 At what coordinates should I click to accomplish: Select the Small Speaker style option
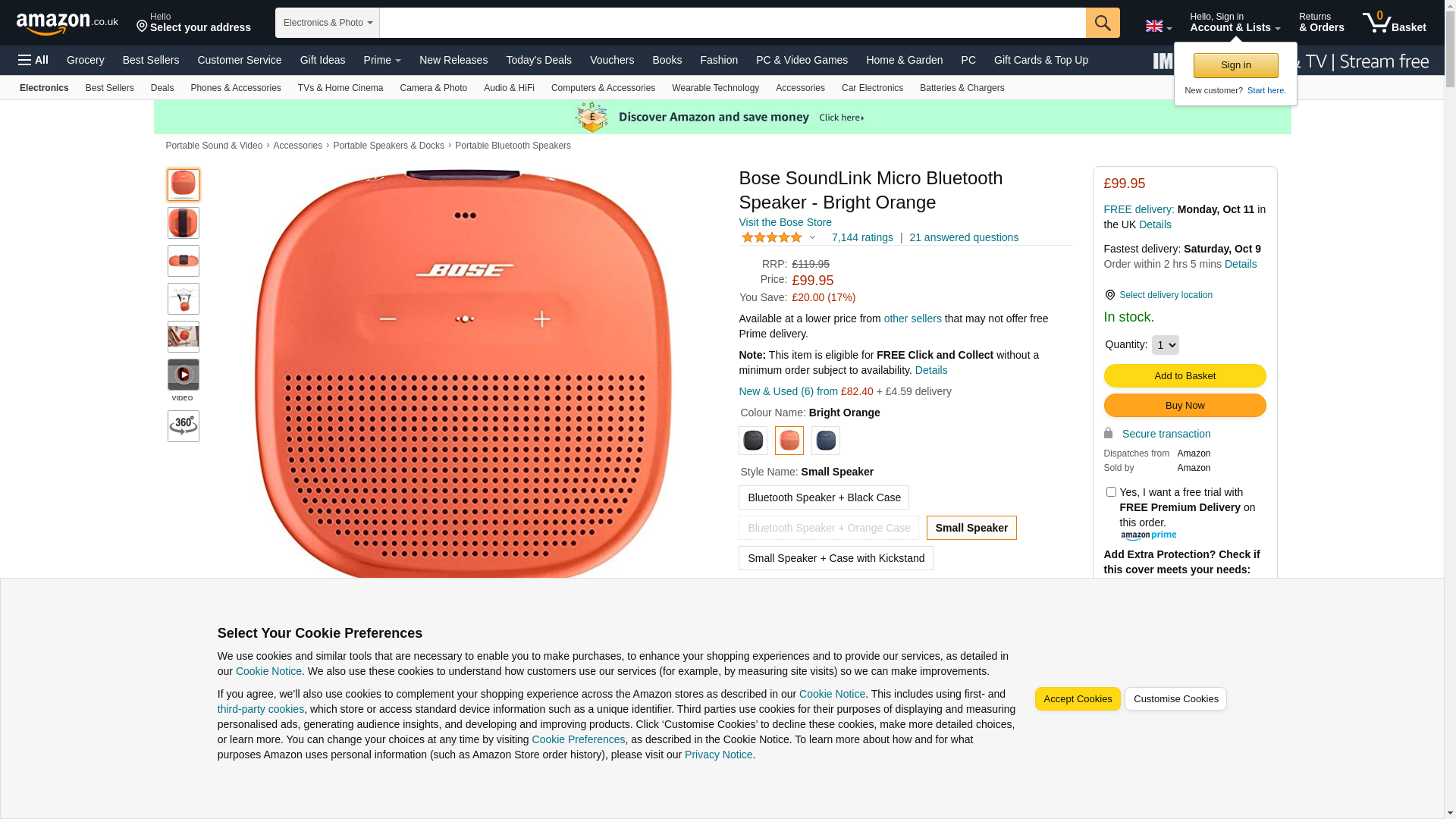click(x=971, y=528)
